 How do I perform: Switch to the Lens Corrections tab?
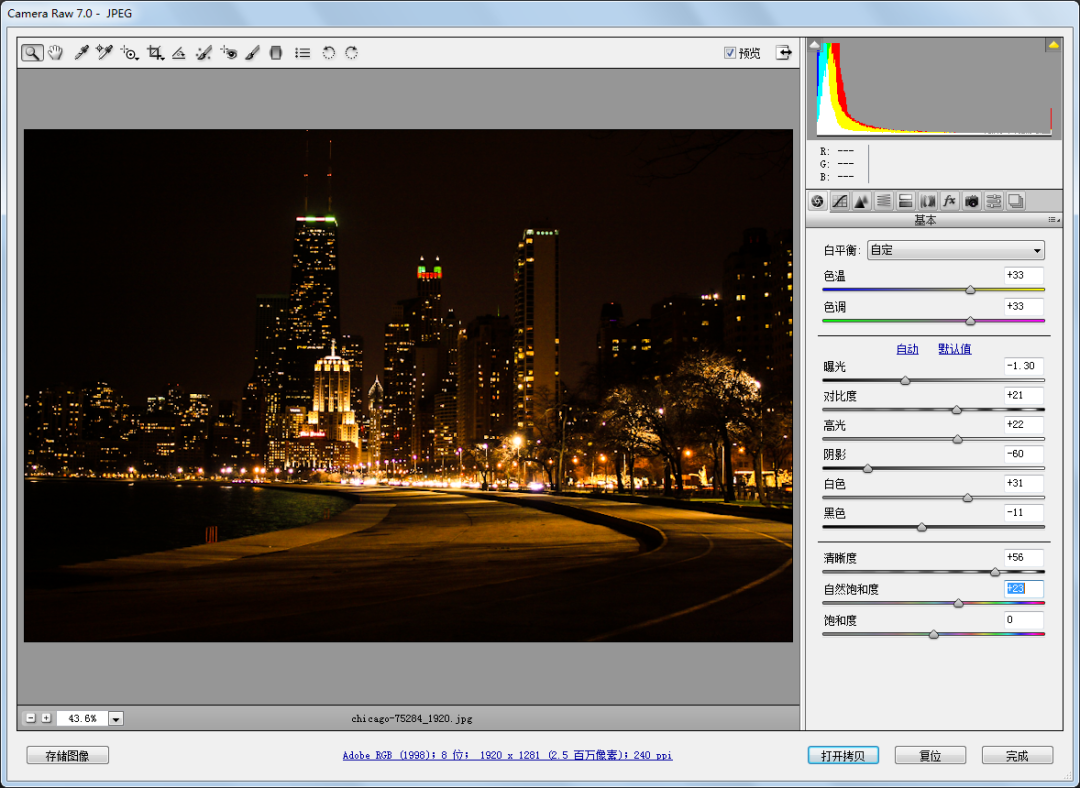tap(928, 201)
